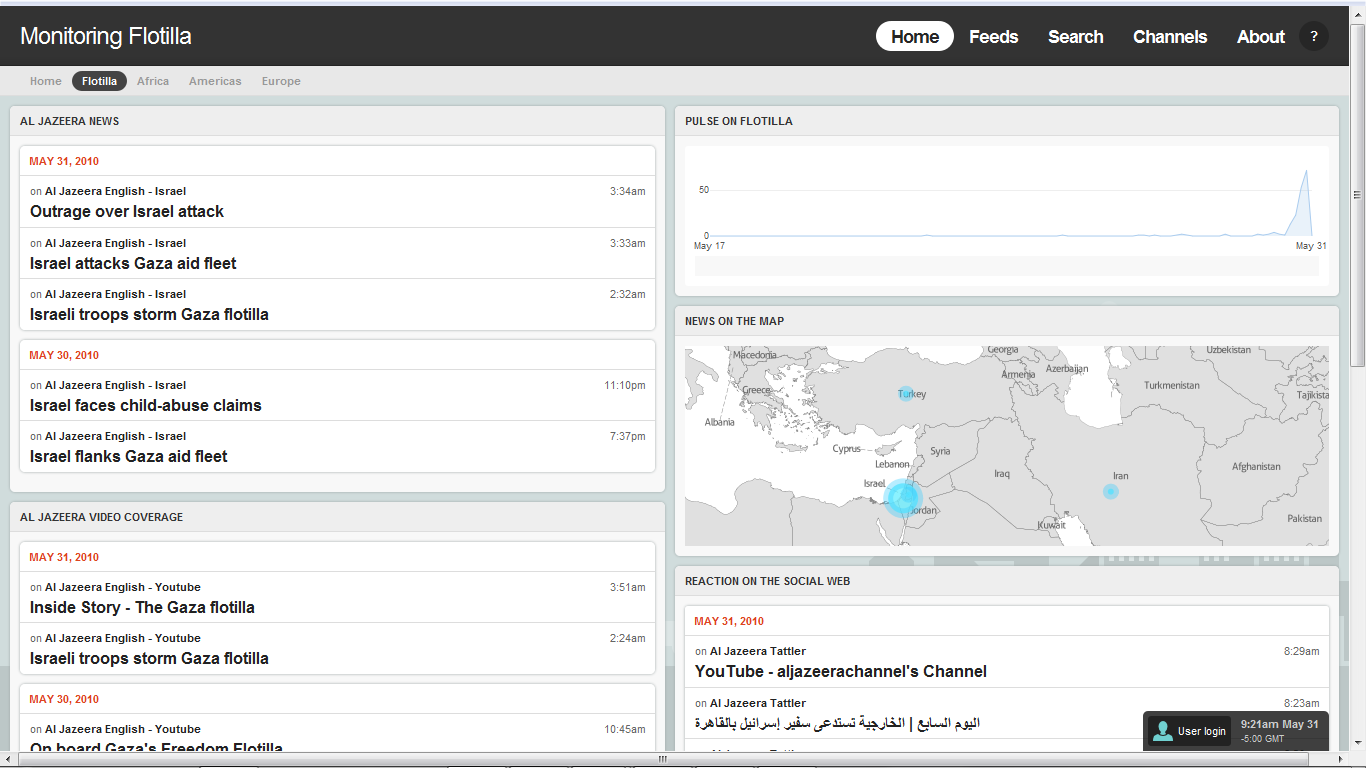Click the 'May 17' chart axis label
The width and height of the screenshot is (1366, 768).
(709, 246)
